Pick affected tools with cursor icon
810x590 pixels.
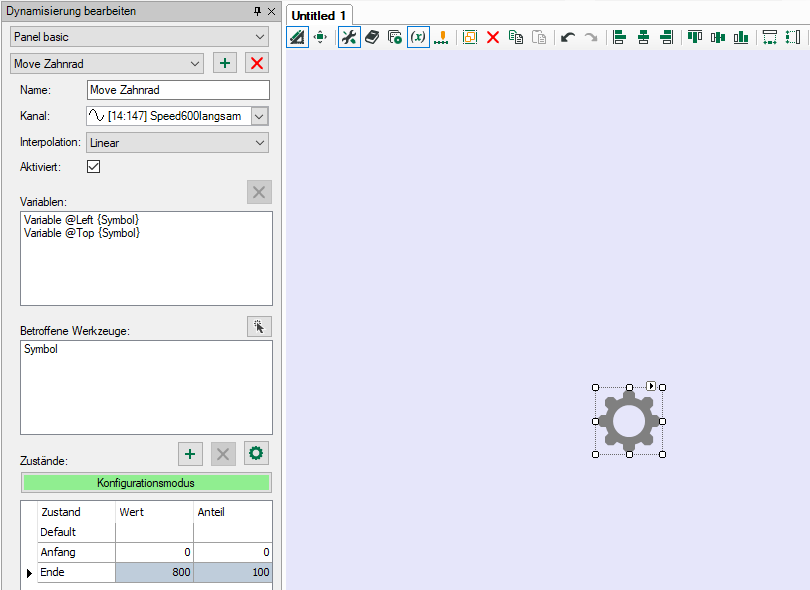(x=259, y=327)
